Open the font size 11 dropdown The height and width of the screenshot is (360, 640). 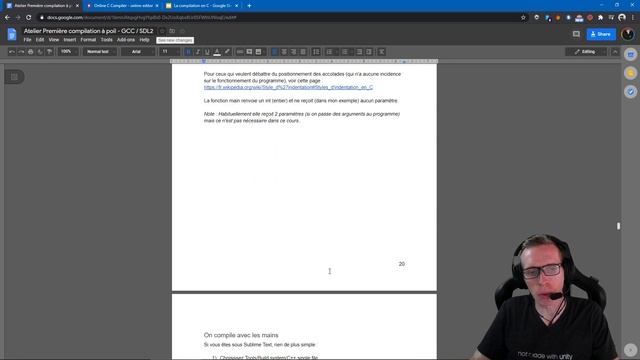[169, 52]
